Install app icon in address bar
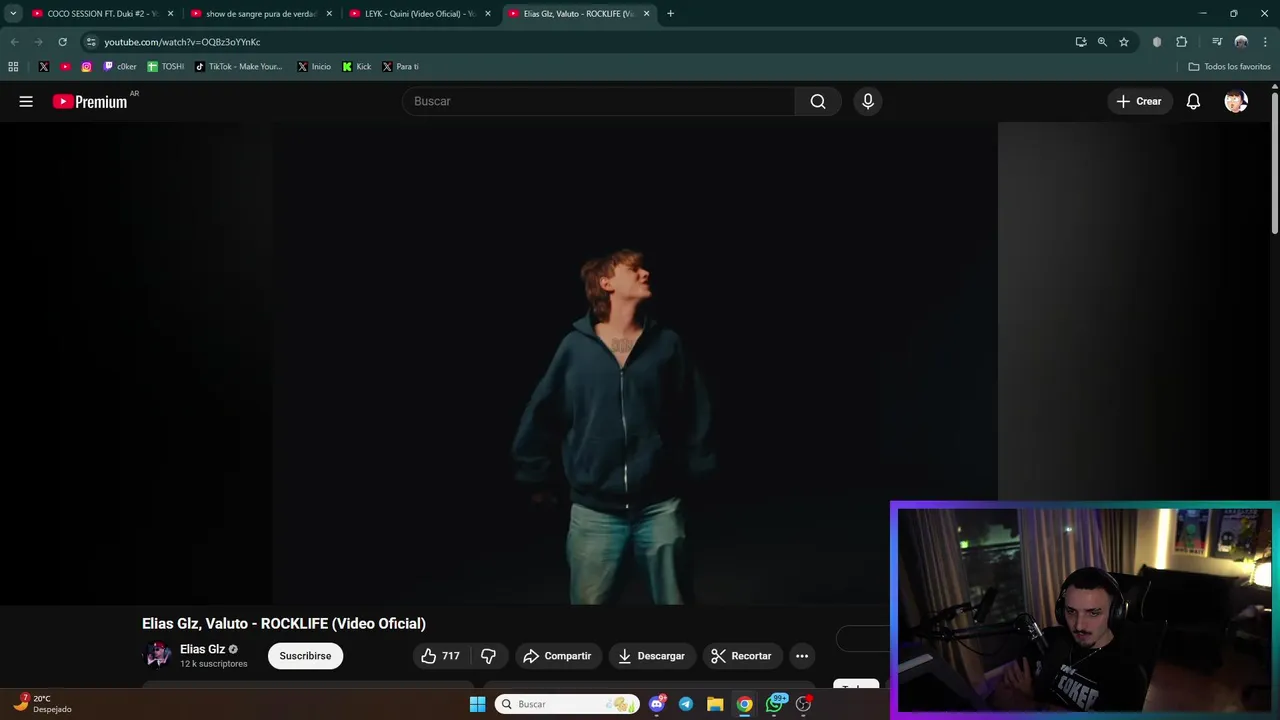This screenshot has width=1280, height=720. point(1081,42)
